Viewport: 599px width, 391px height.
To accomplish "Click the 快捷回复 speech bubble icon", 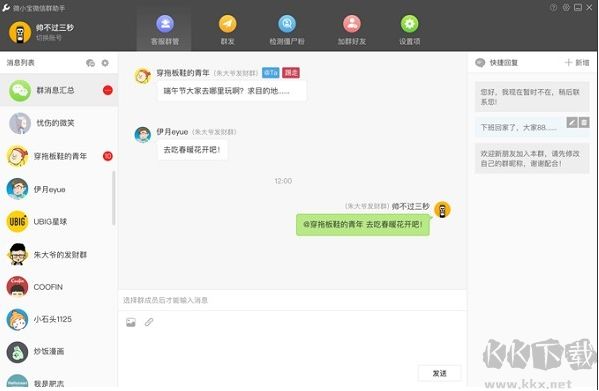I will pyautogui.click(x=480, y=63).
